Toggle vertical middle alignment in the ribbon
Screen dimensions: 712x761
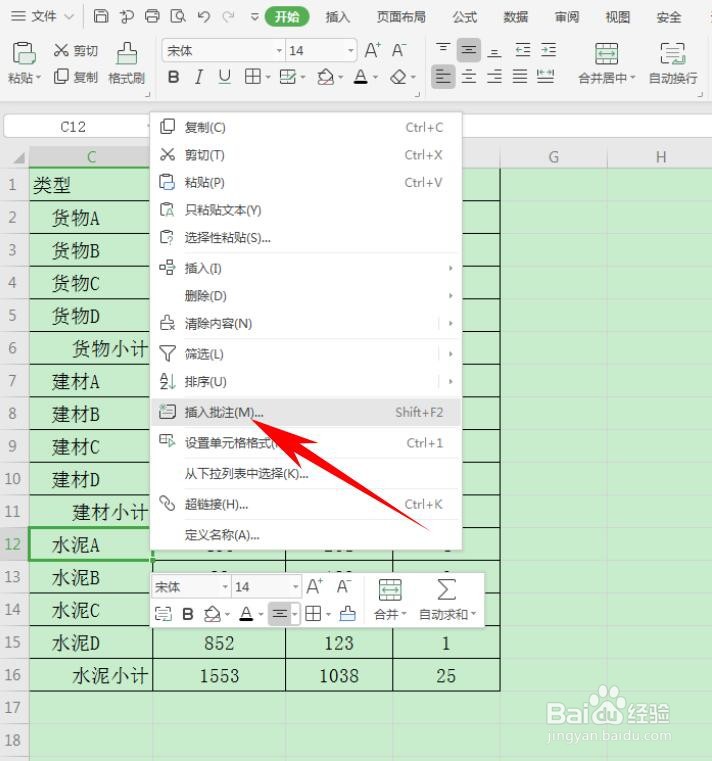[x=468, y=50]
